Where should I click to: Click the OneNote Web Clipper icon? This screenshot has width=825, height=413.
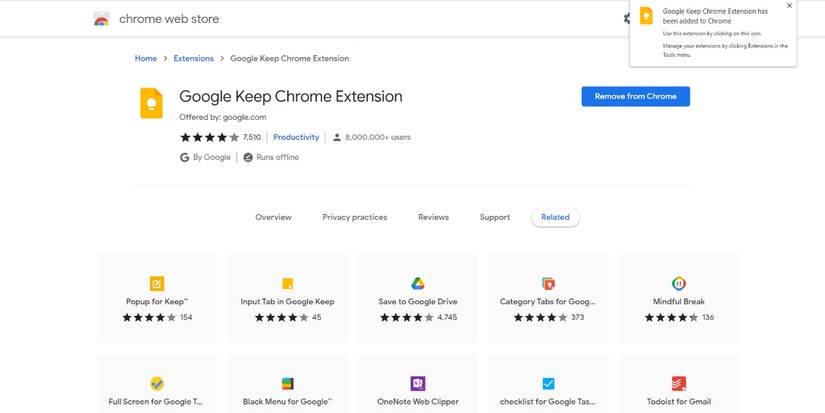coord(418,383)
